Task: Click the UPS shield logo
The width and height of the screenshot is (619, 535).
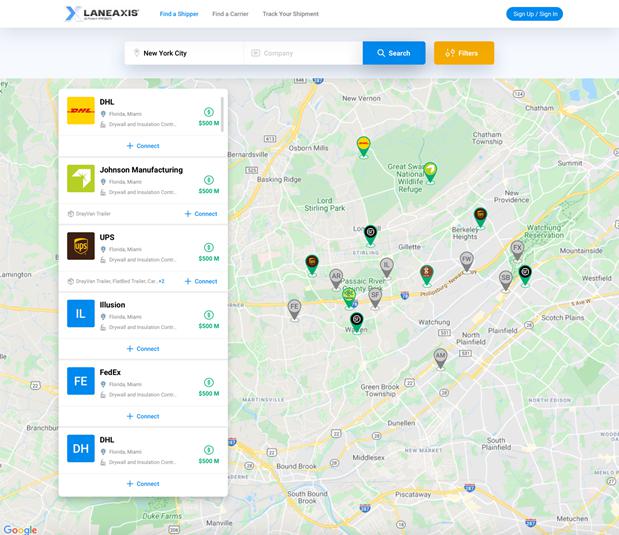Action: [81, 246]
